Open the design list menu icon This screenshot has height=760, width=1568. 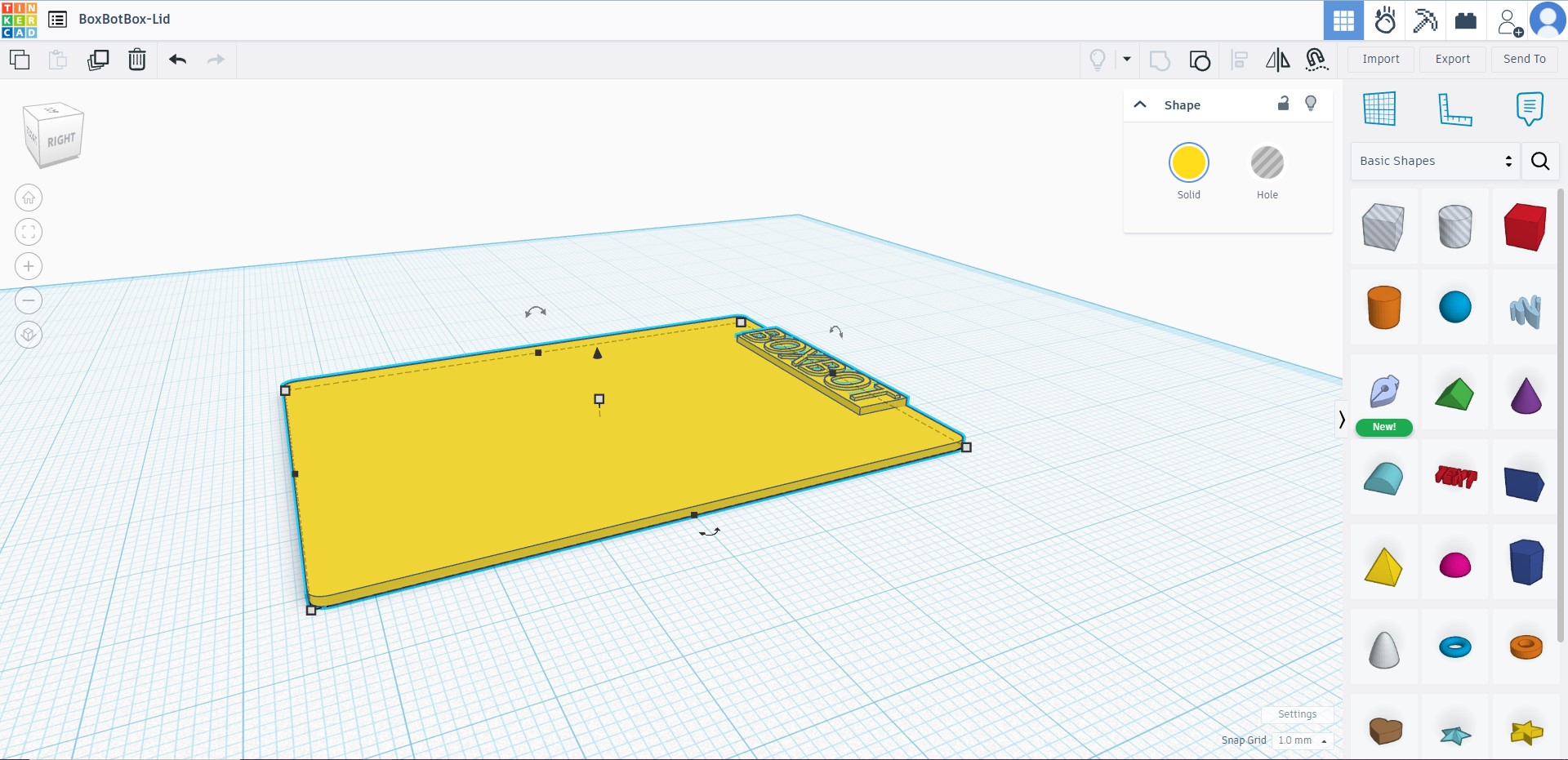[x=57, y=20]
